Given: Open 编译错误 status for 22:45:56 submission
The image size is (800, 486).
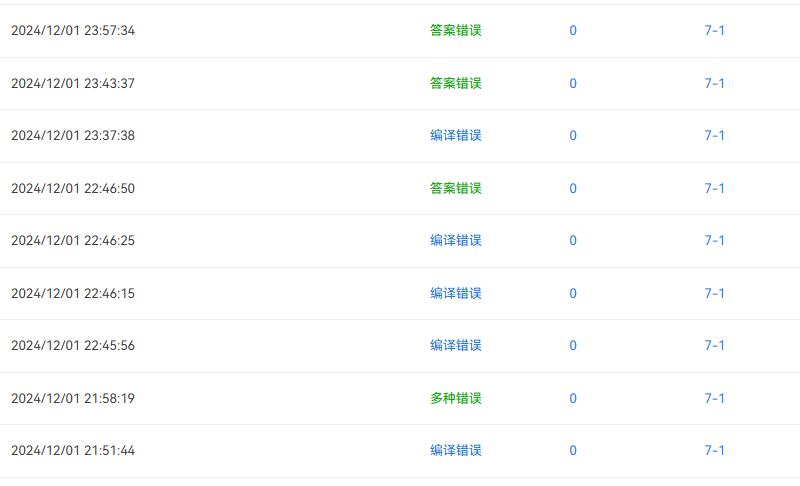Looking at the screenshot, I should point(456,346).
